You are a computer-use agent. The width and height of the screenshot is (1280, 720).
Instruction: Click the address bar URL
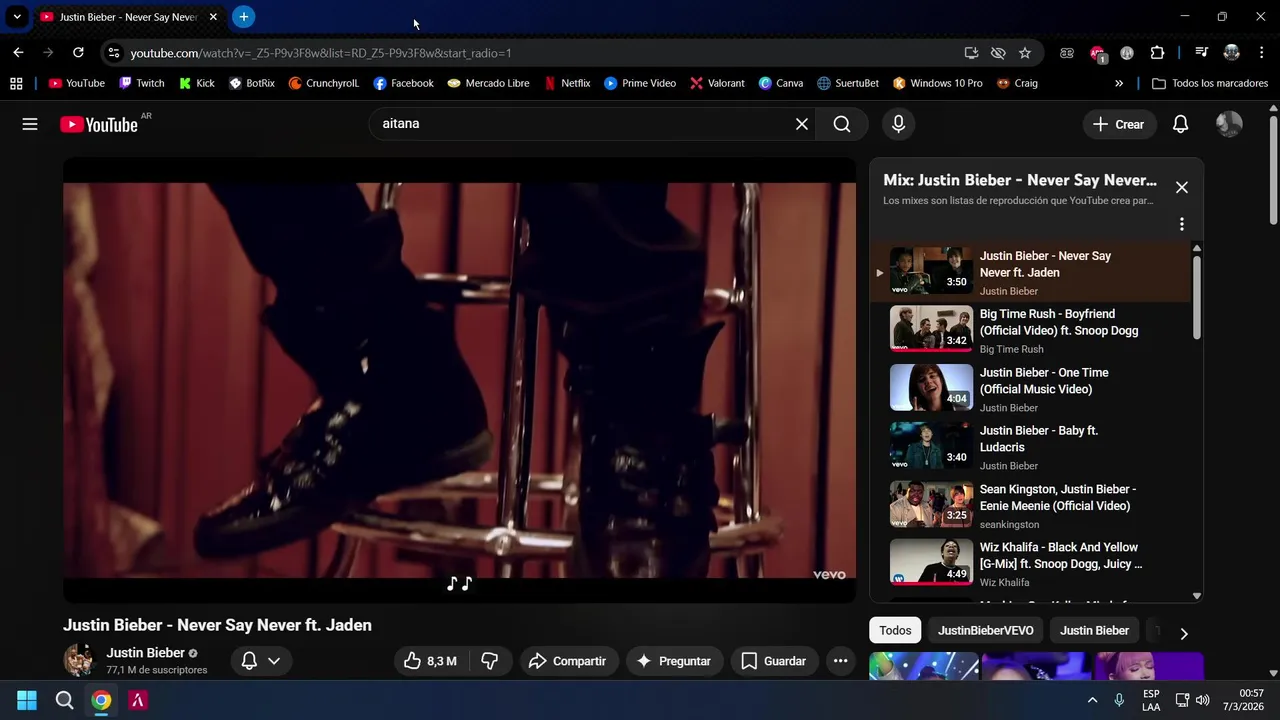[321, 53]
